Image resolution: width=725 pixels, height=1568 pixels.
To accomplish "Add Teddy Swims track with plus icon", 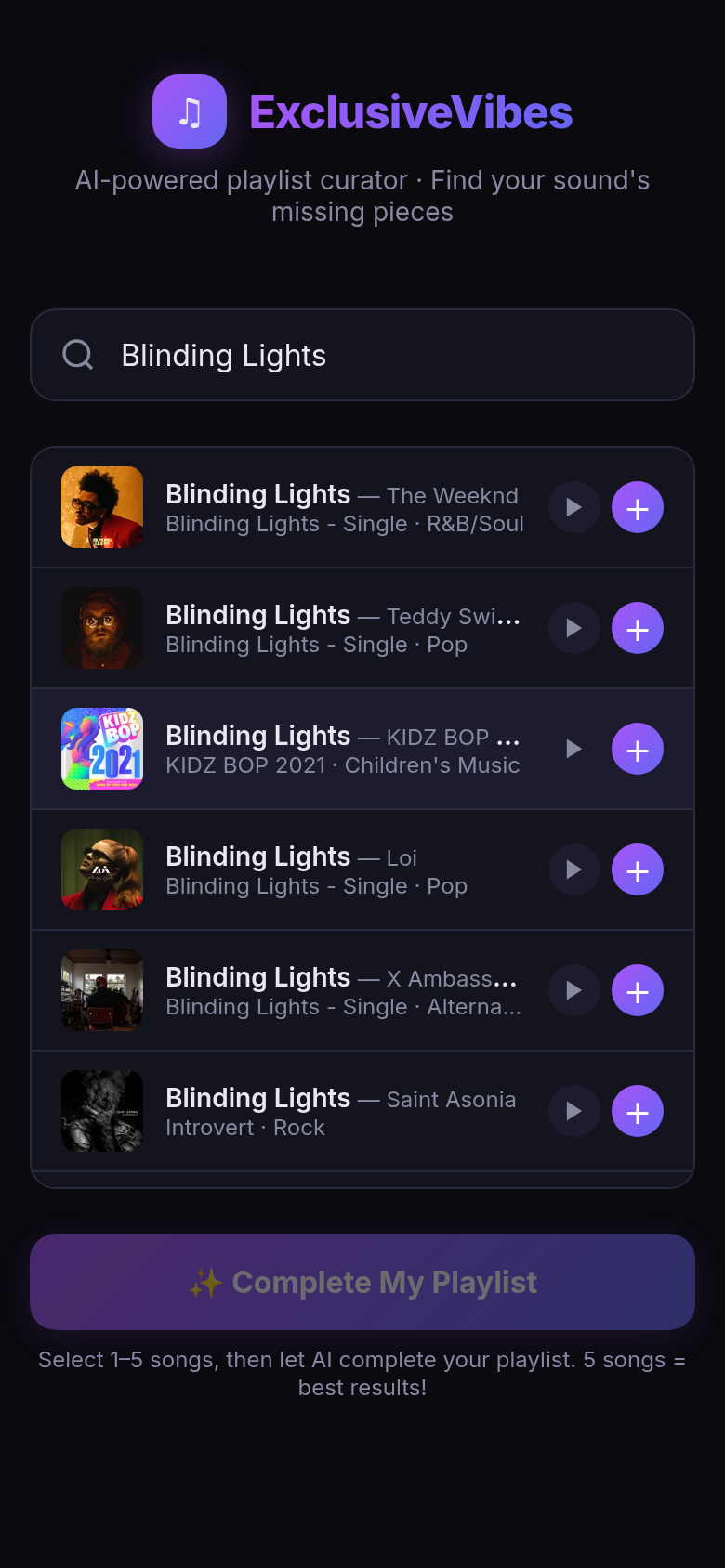I will pyautogui.click(x=638, y=628).
